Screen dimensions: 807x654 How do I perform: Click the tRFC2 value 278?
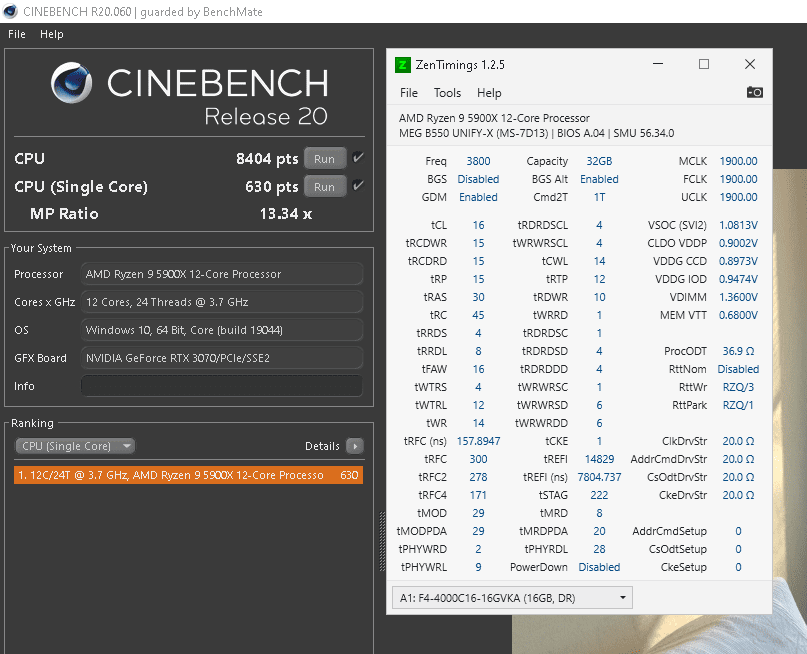coord(478,478)
